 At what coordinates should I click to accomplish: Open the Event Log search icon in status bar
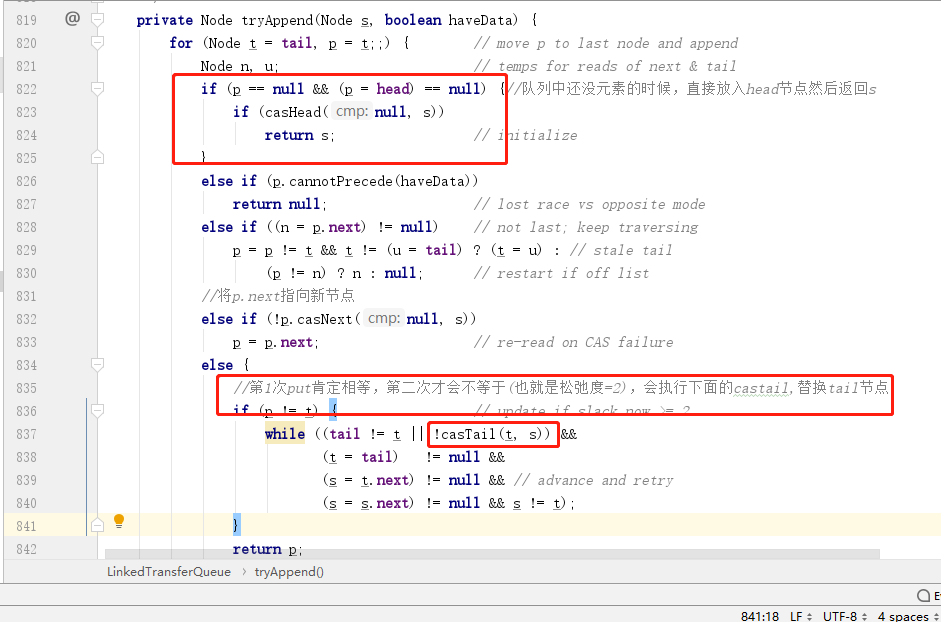pos(924,595)
